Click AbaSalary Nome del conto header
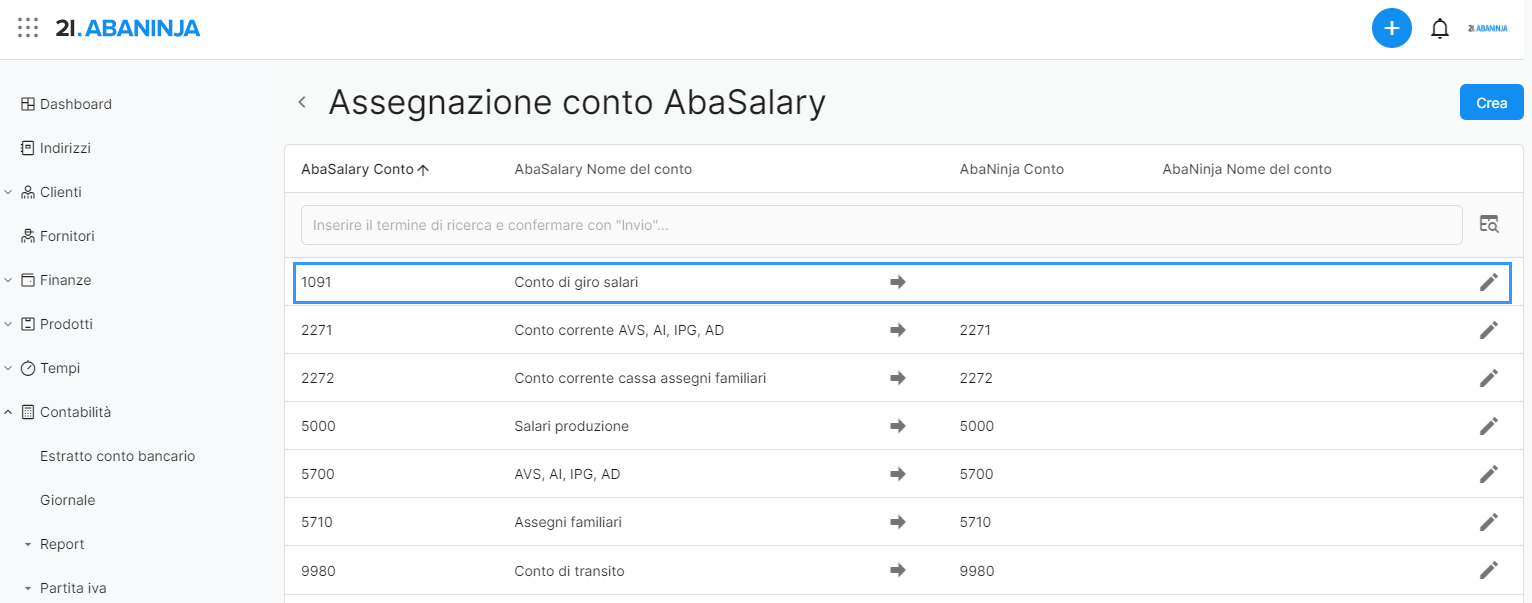Viewport: 1532px width, 603px height. [603, 169]
